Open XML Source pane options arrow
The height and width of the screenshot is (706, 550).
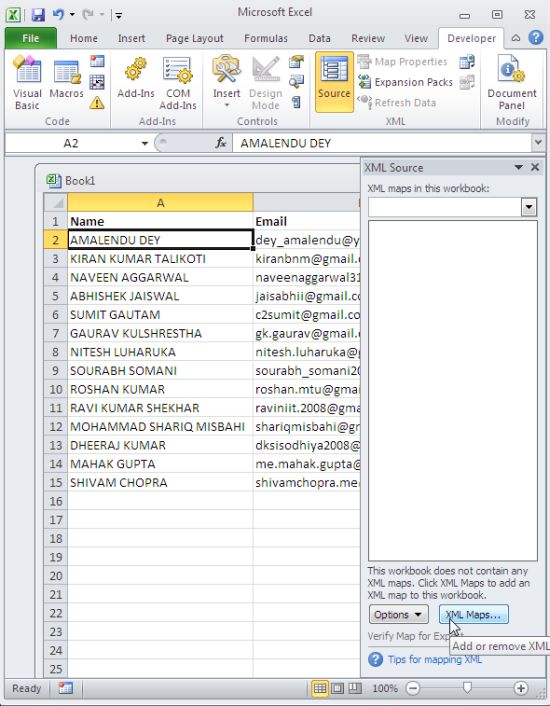point(518,167)
